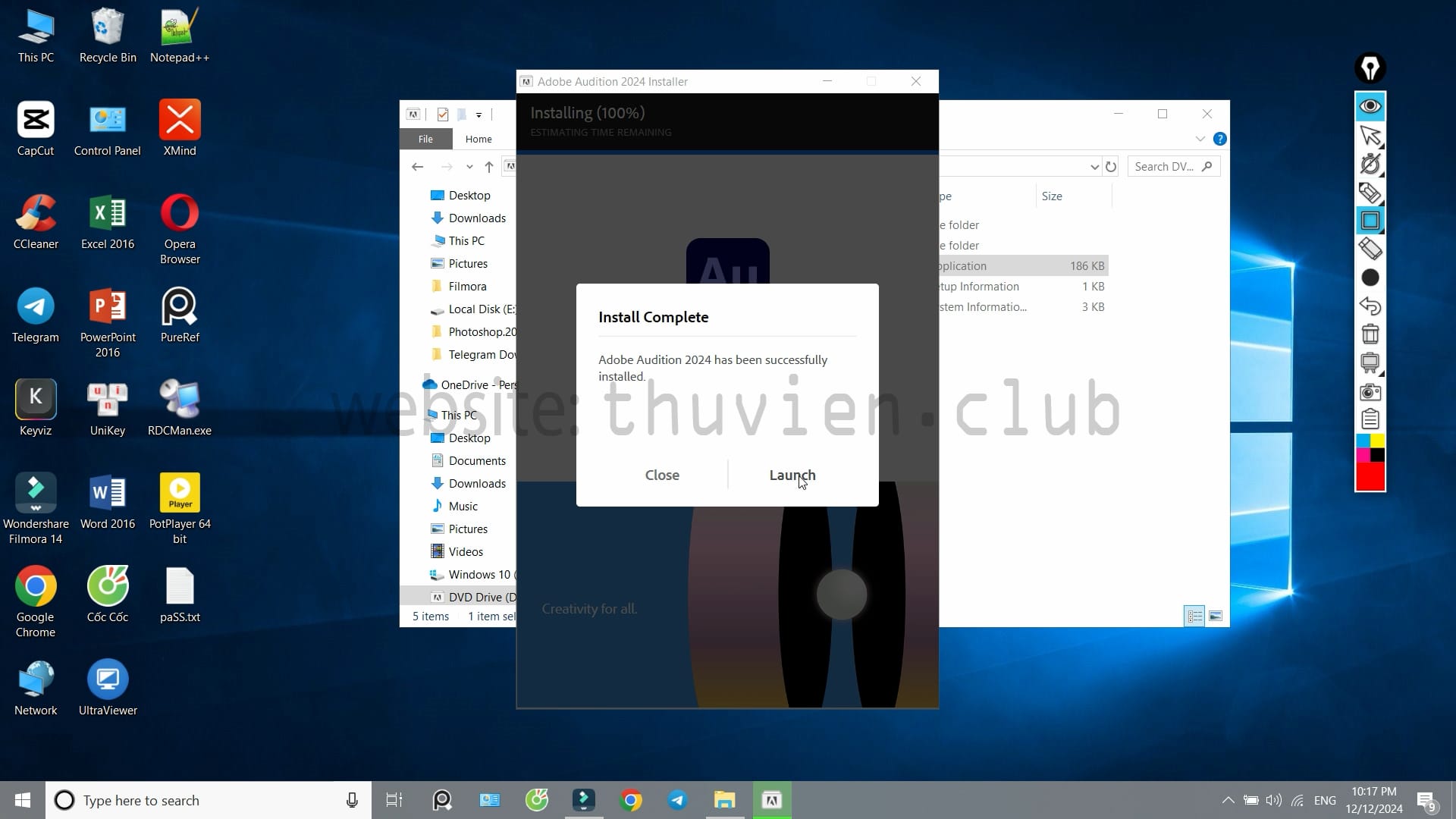Image resolution: width=1456 pixels, height=819 pixels.
Task: Open Wondershare Filmora 14 desktop icon
Action: (x=36, y=509)
